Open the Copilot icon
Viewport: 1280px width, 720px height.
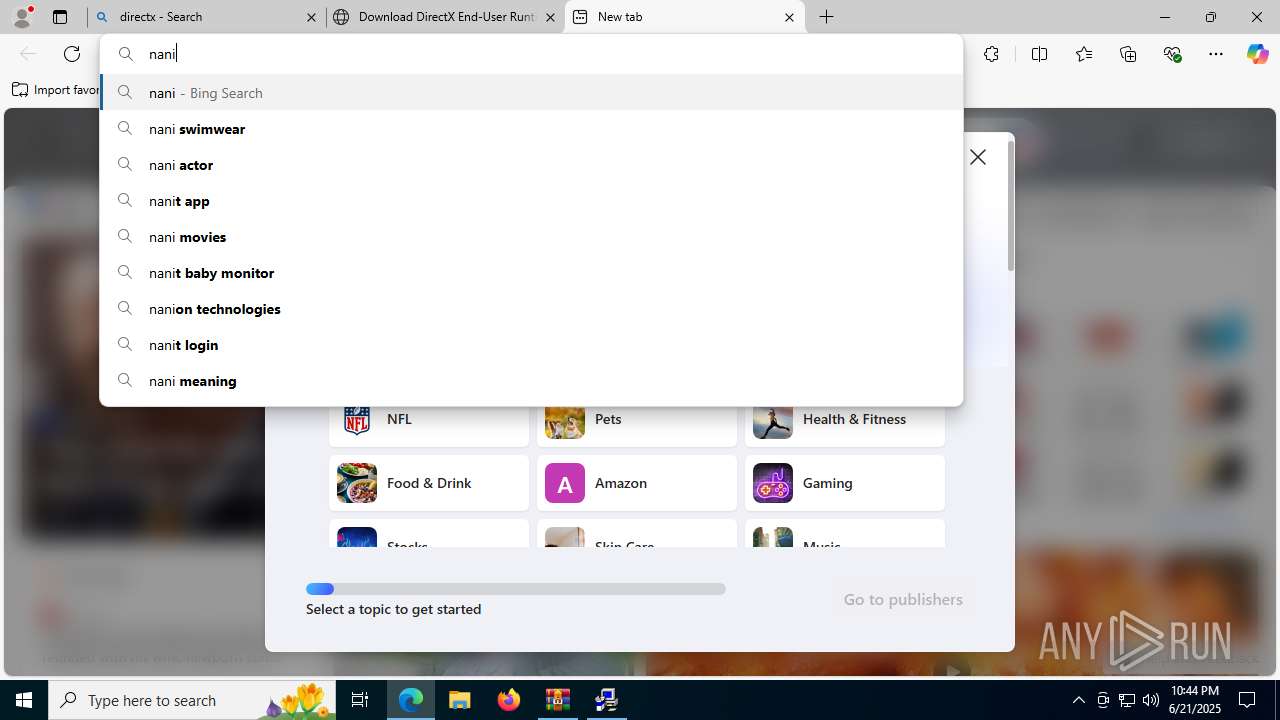pos(1257,54)
